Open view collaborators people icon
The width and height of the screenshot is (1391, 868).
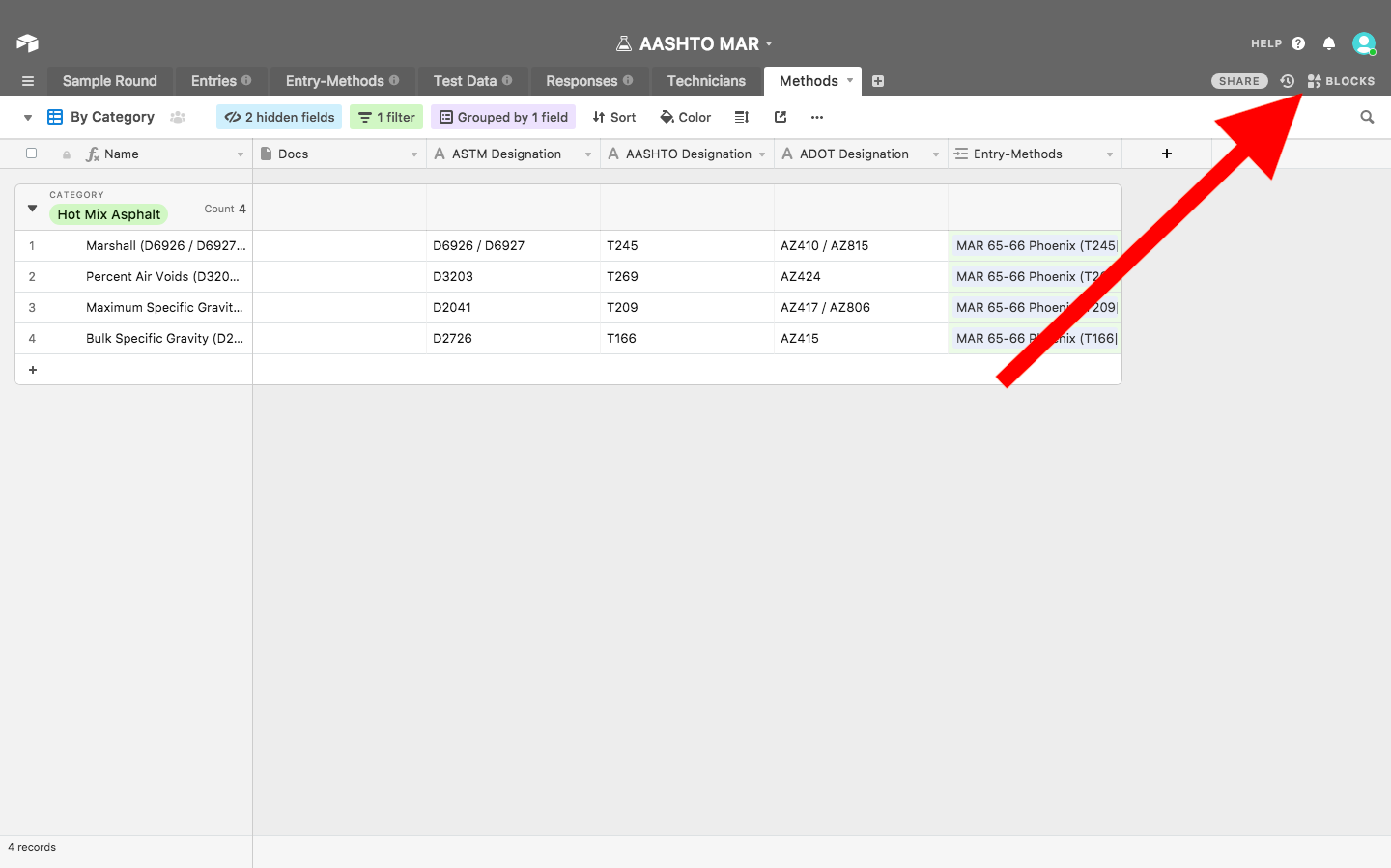pos(178,117)
